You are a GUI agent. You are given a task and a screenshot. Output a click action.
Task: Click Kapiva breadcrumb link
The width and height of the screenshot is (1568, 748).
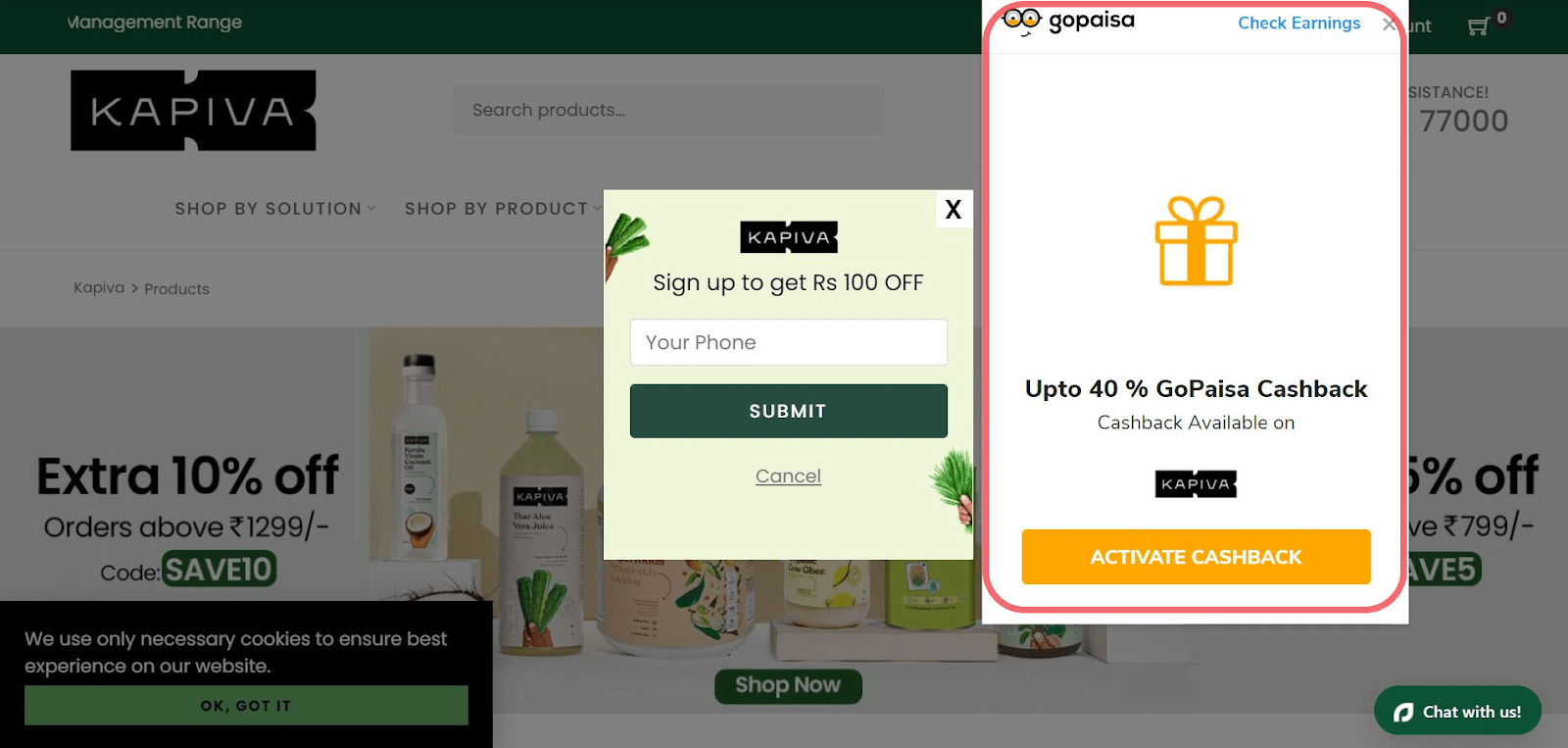point(99,287)
